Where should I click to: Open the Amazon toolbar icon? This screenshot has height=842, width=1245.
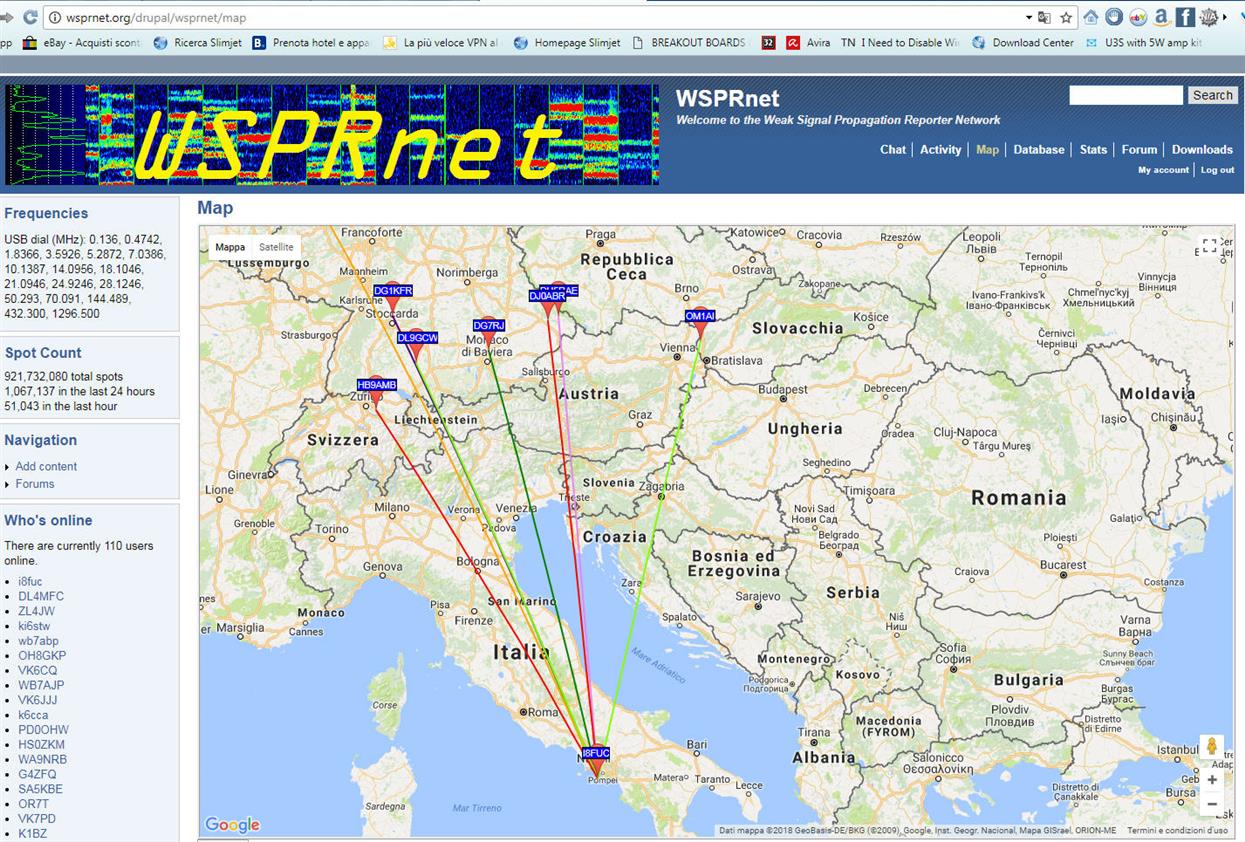pos(1161,17)
